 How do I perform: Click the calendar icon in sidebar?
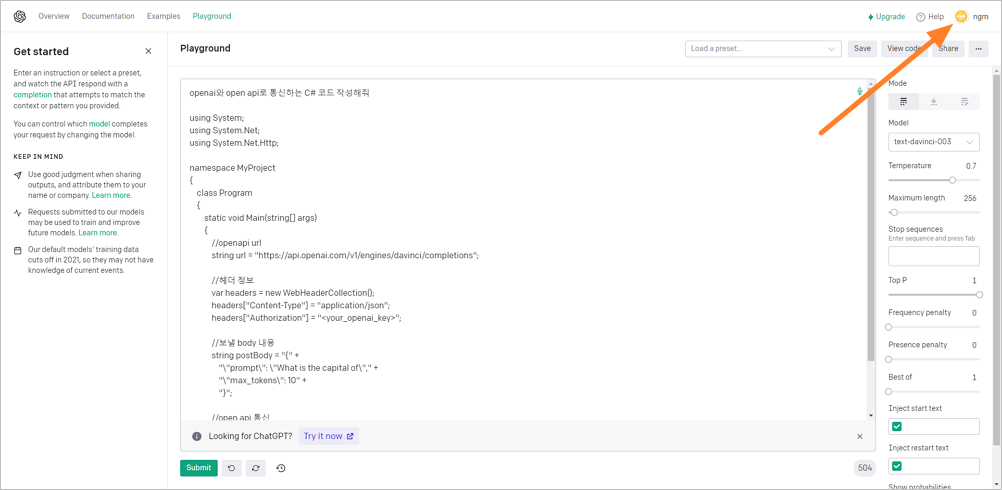18,250
